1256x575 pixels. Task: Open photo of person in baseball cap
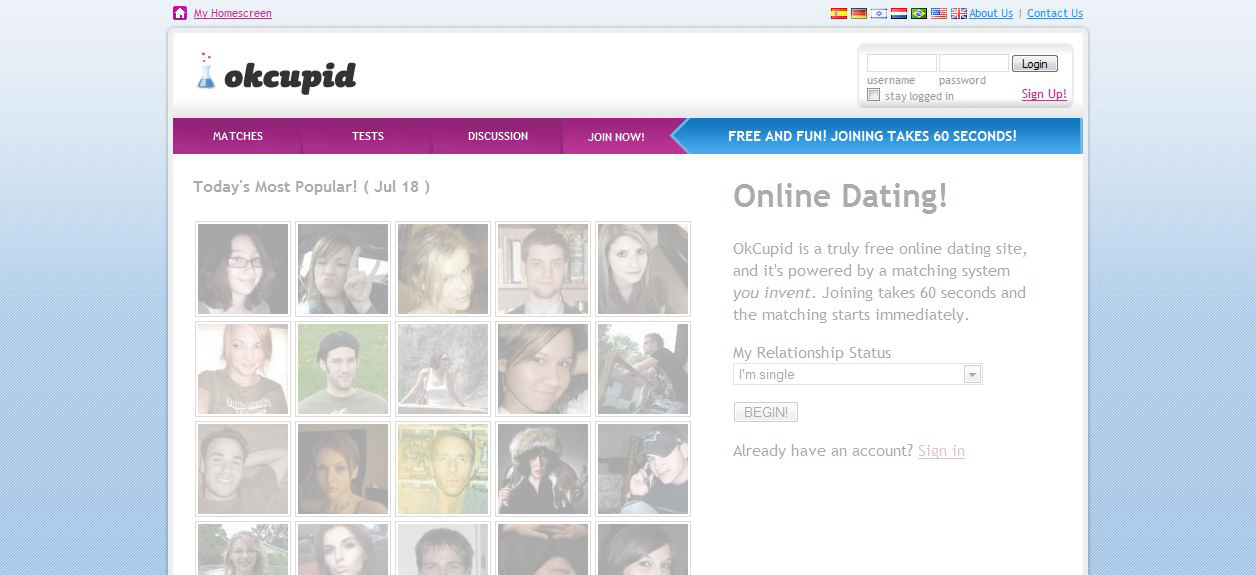click(643, 469)
